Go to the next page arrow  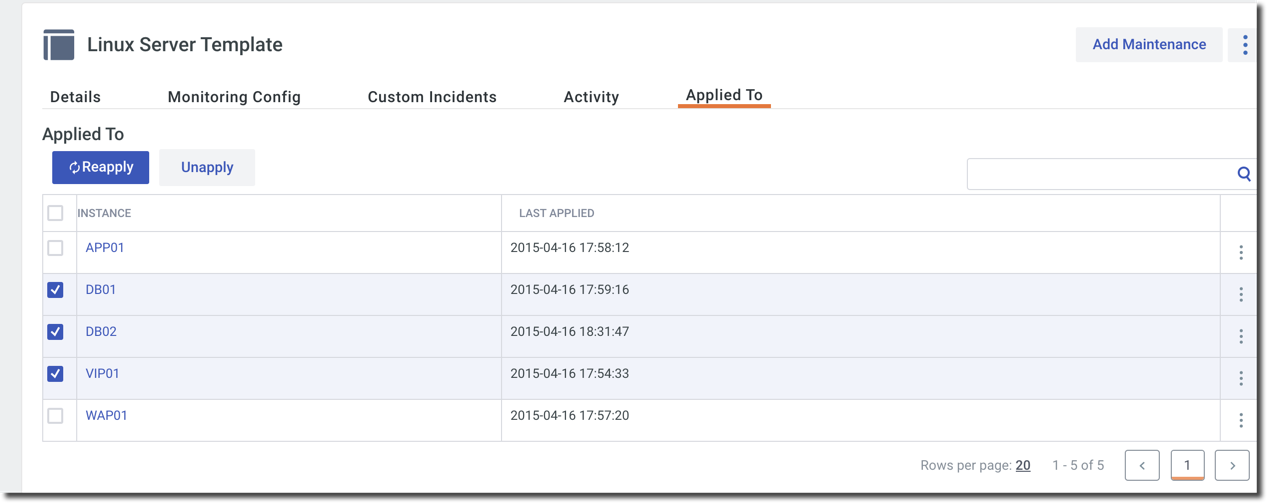(x=1232, y=465)
